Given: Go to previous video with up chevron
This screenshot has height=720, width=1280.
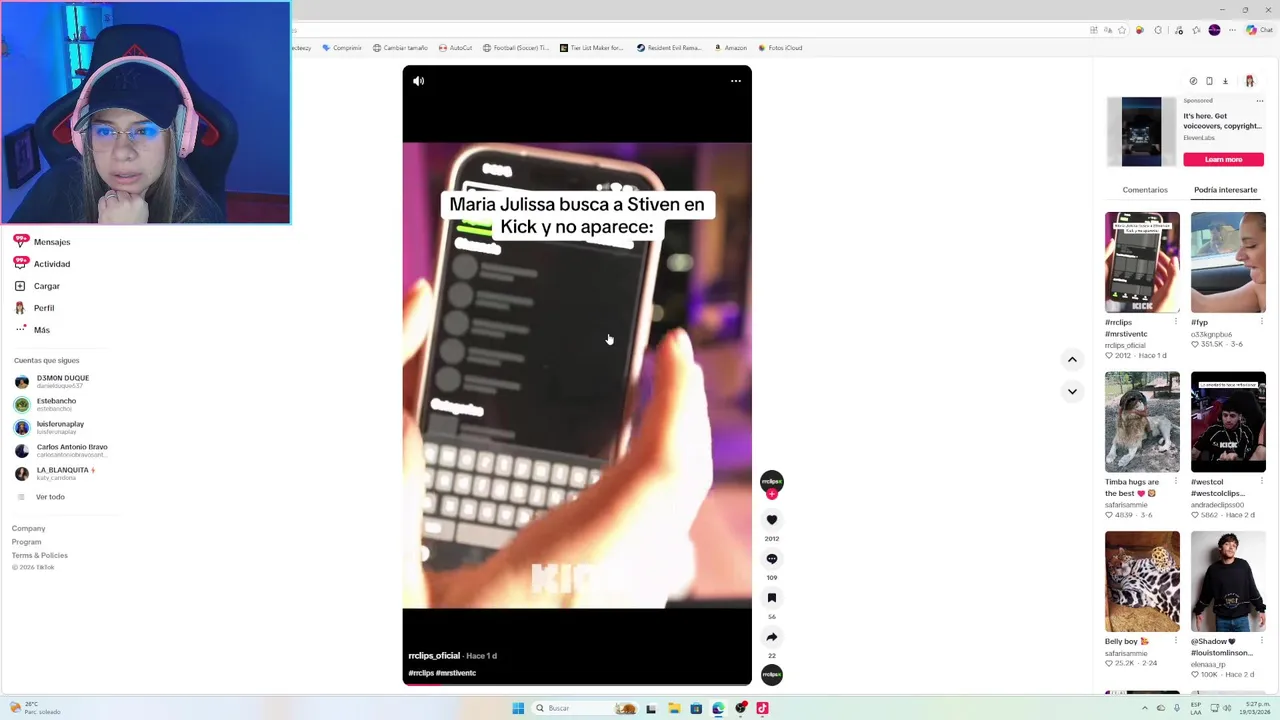Looking at the screenshot, I should click(1072, 359).
